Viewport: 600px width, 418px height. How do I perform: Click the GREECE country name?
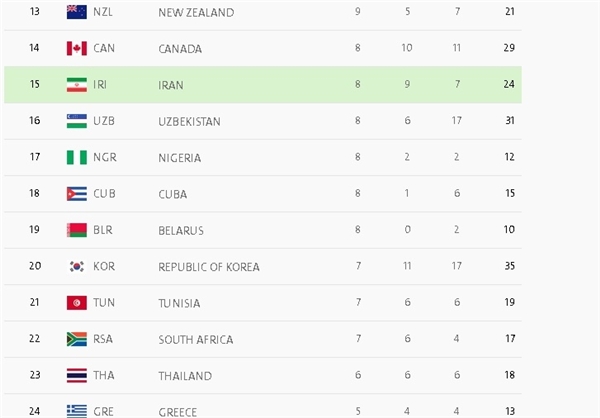pyautogui.click(x=178, y=412)
